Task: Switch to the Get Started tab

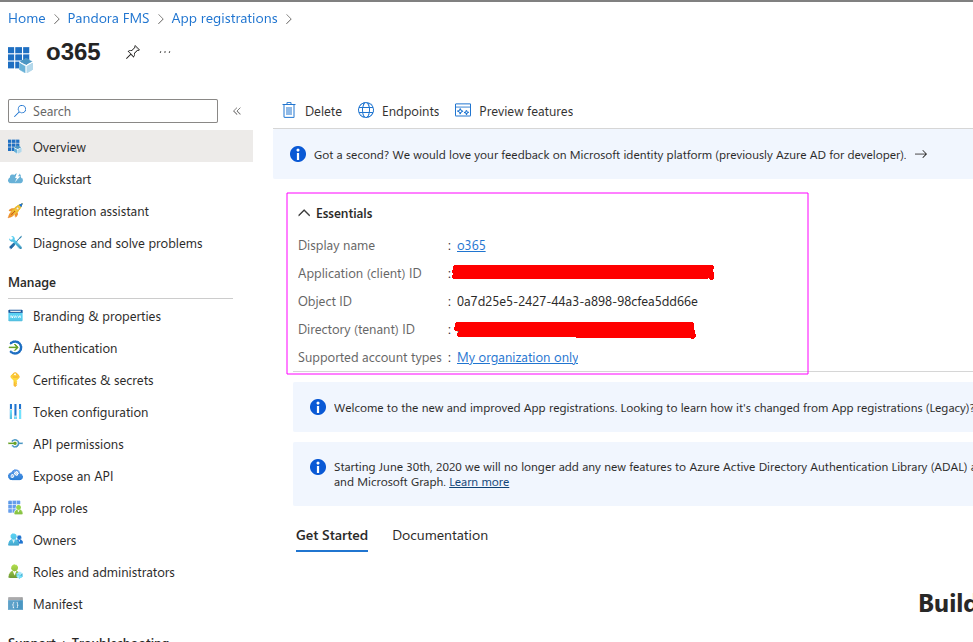Action: click(332, 535)
